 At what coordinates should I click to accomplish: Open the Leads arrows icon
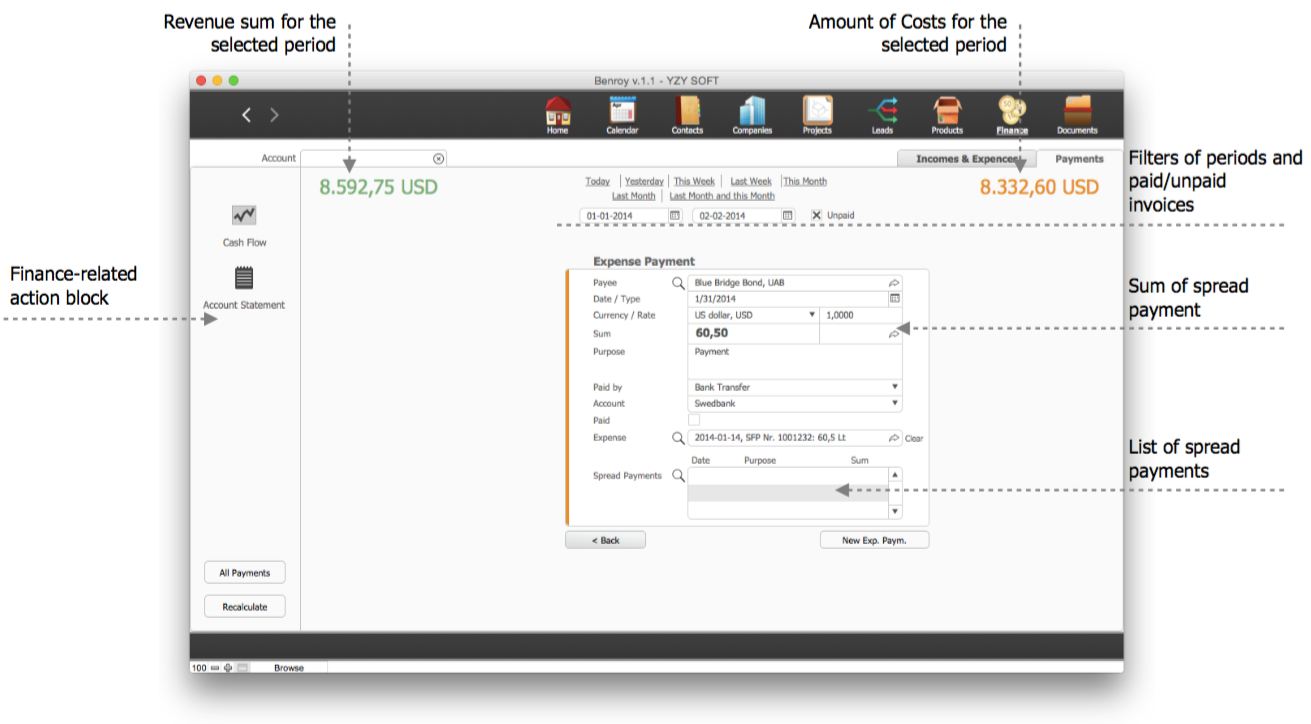tap(882, 112)
